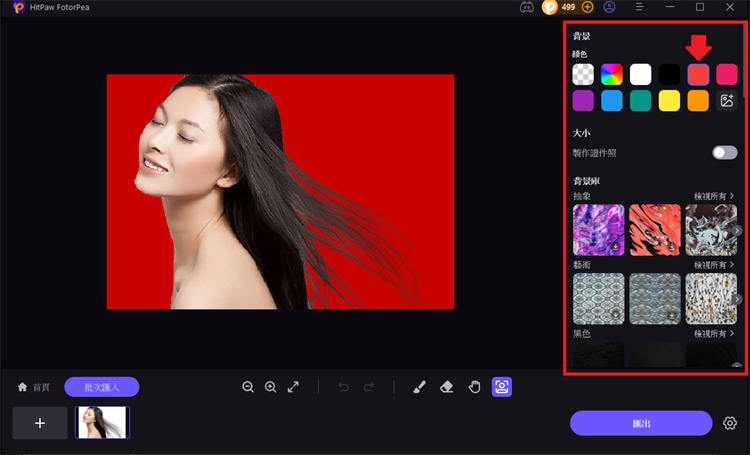Expand black (黑色) view all link
This screenshot has width=750, height=455.
click(x=714, y=333)
